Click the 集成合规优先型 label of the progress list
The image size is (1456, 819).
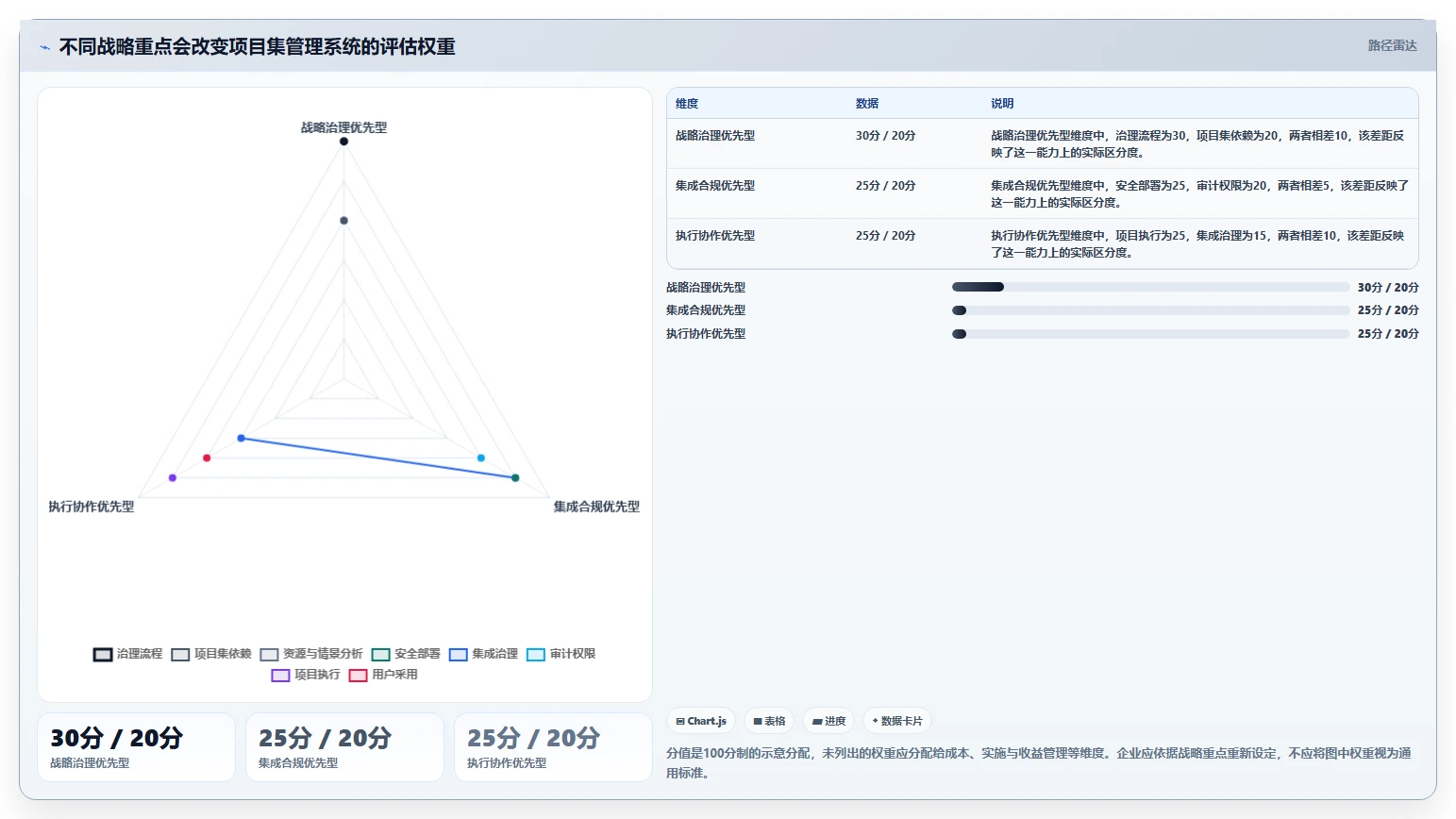tap(706, 310)
